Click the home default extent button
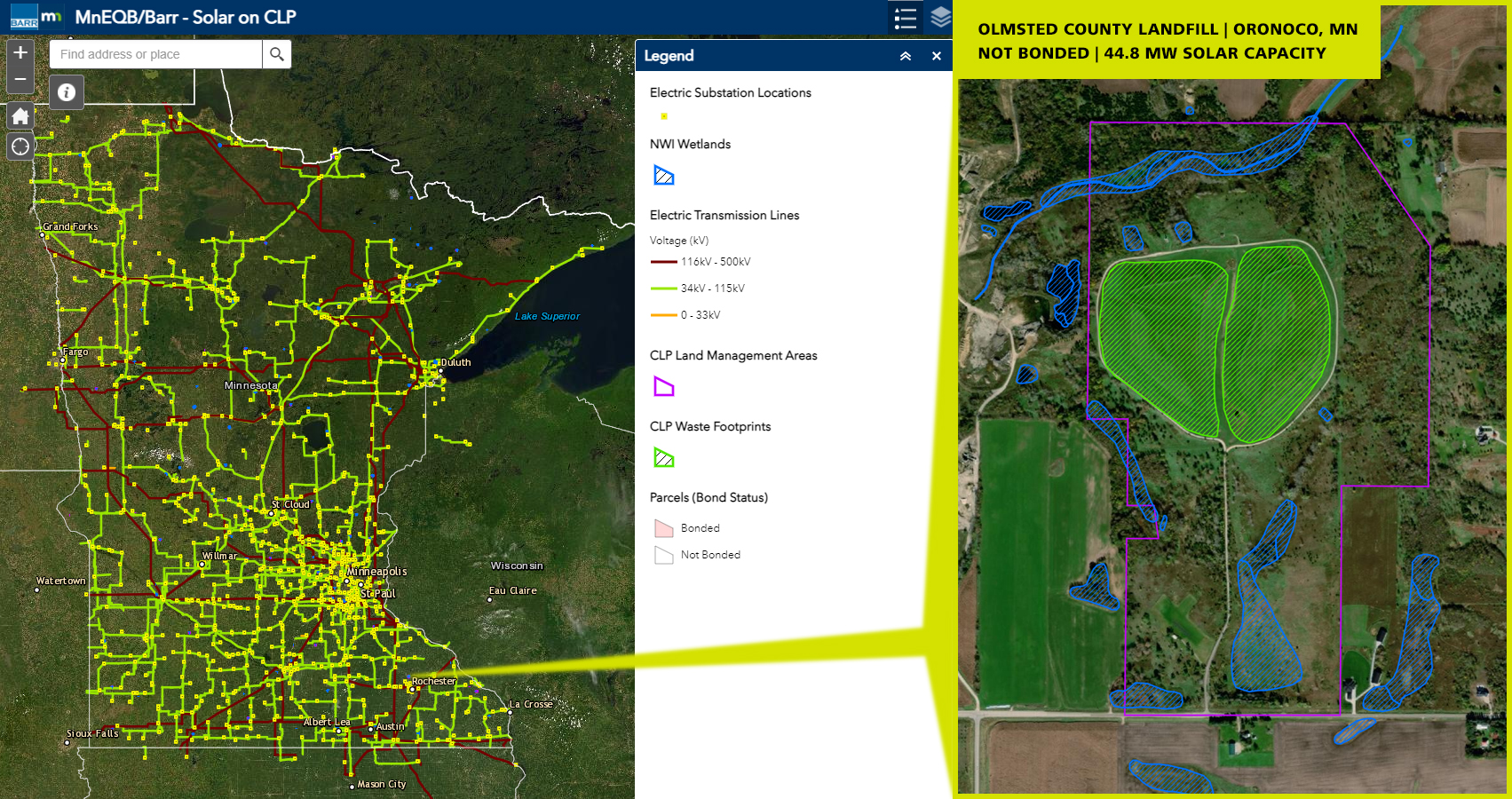The height and width of the screenshot is (799, 1512). [x=20, y=116]
